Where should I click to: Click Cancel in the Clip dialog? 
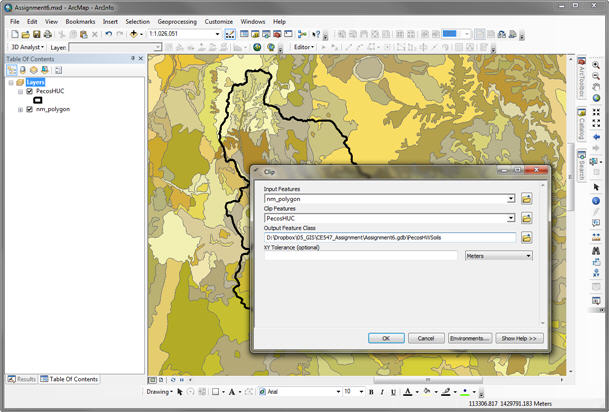[426, 338]
